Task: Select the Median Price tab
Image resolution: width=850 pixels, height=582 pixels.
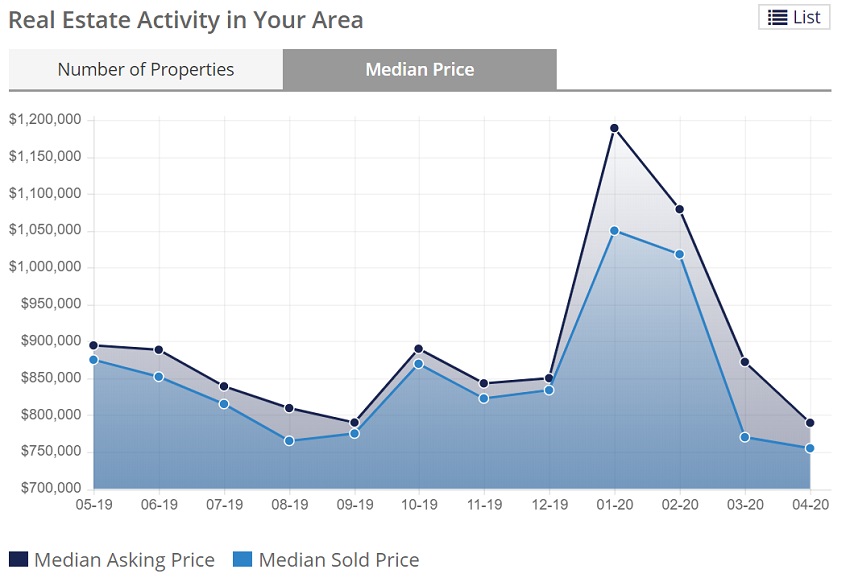Action: click(x=420, y=70)
